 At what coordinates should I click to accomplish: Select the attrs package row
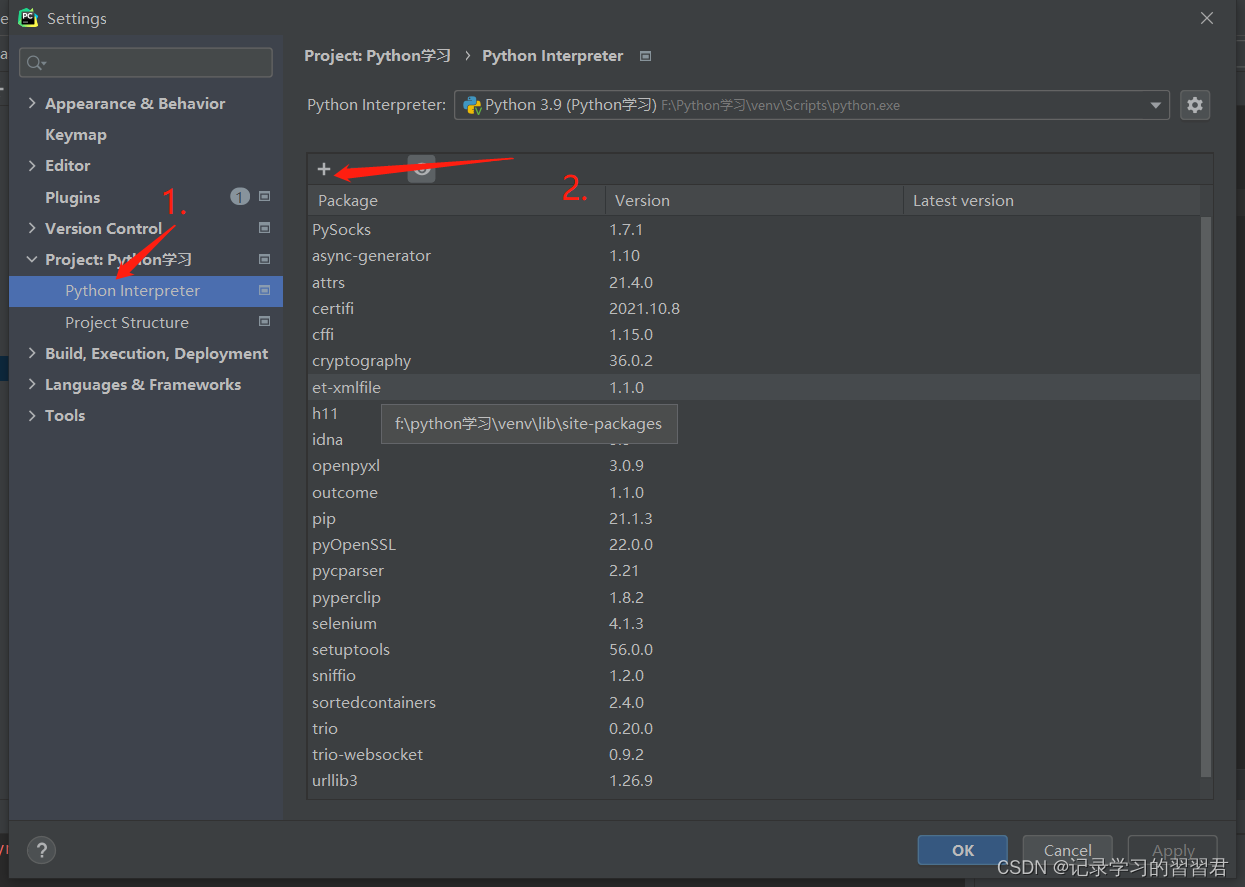pyautogui.click(x=754, y=282)
